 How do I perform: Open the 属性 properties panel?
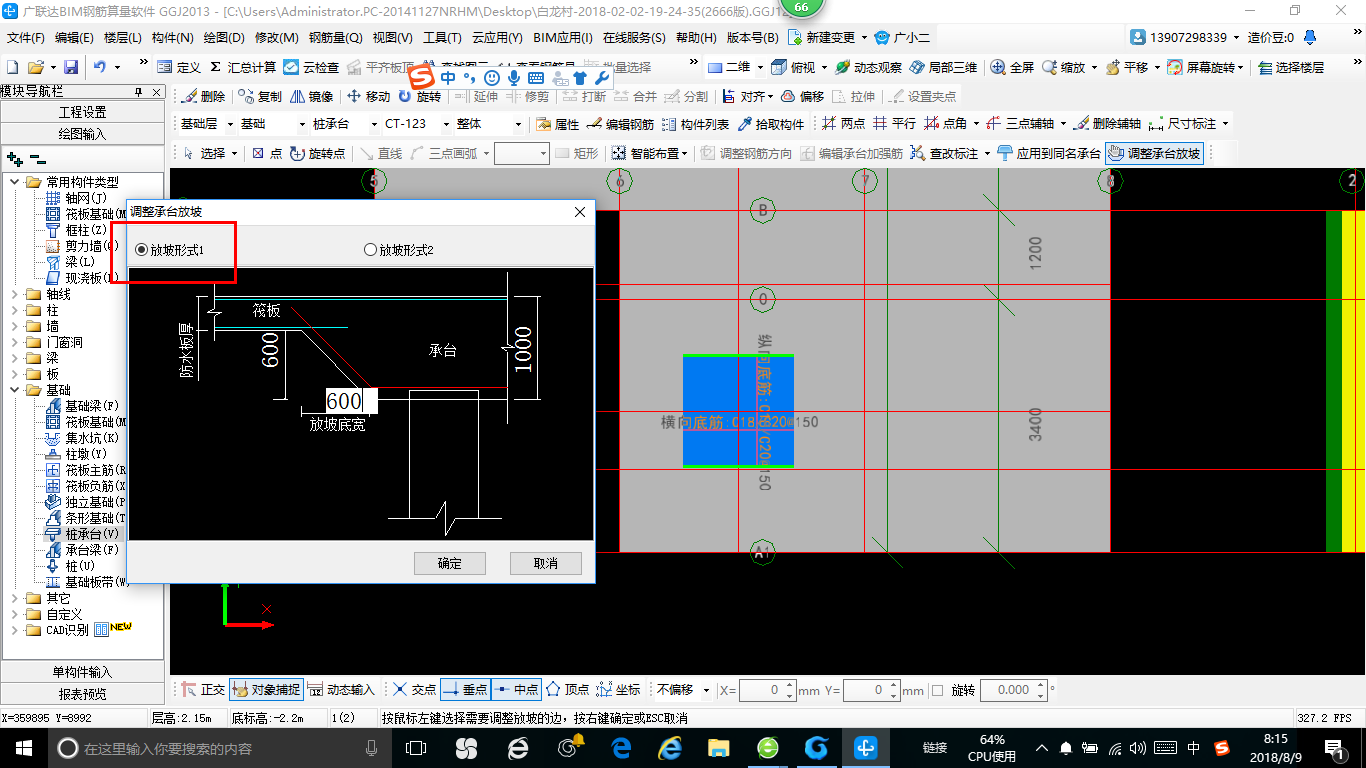pyautogui.click(x=558, y=124)
